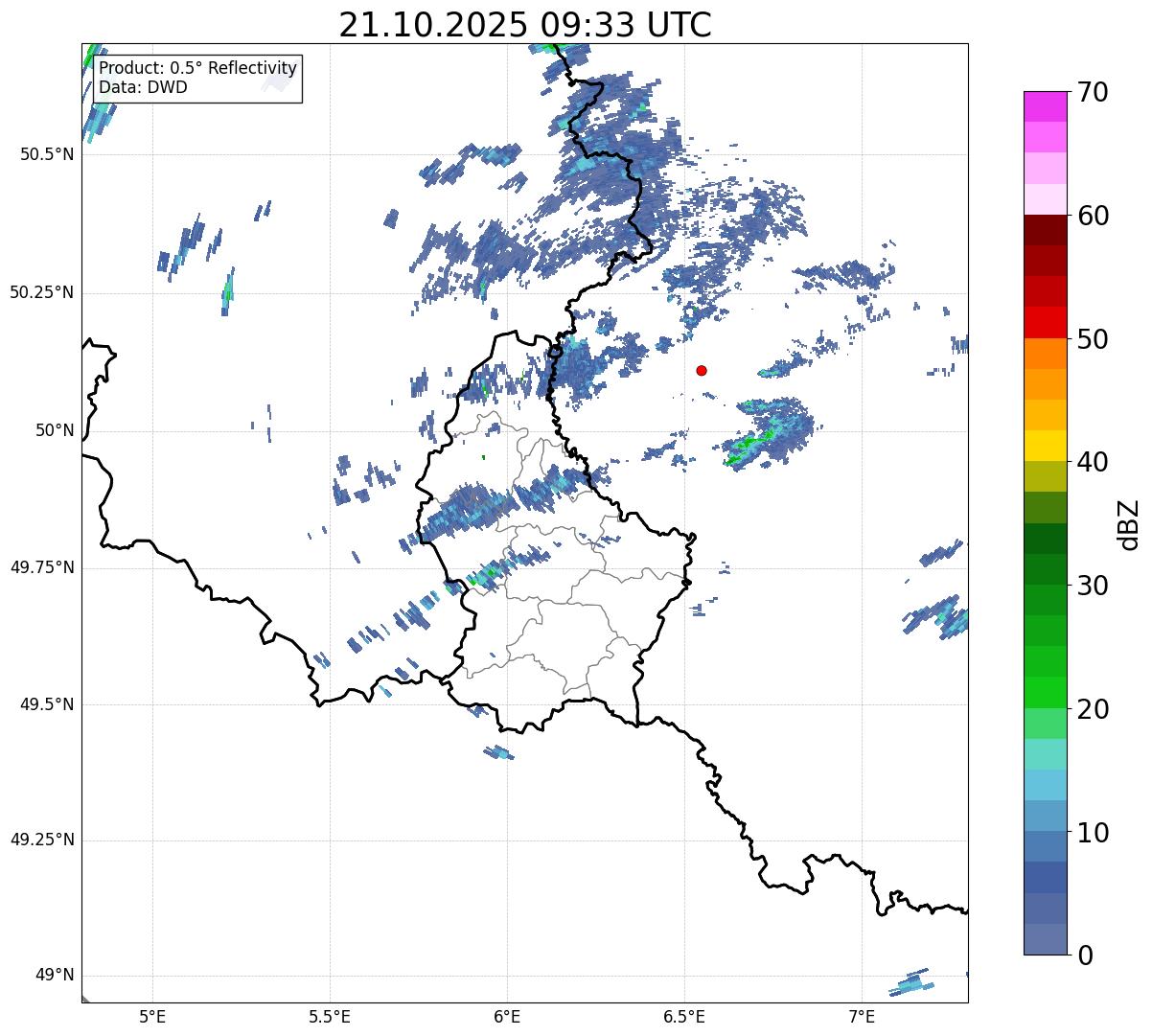Click the 6°E longitude label
Image resolution: width=1152 pixels, height=1036 pixels.
tap(507, 1016)
